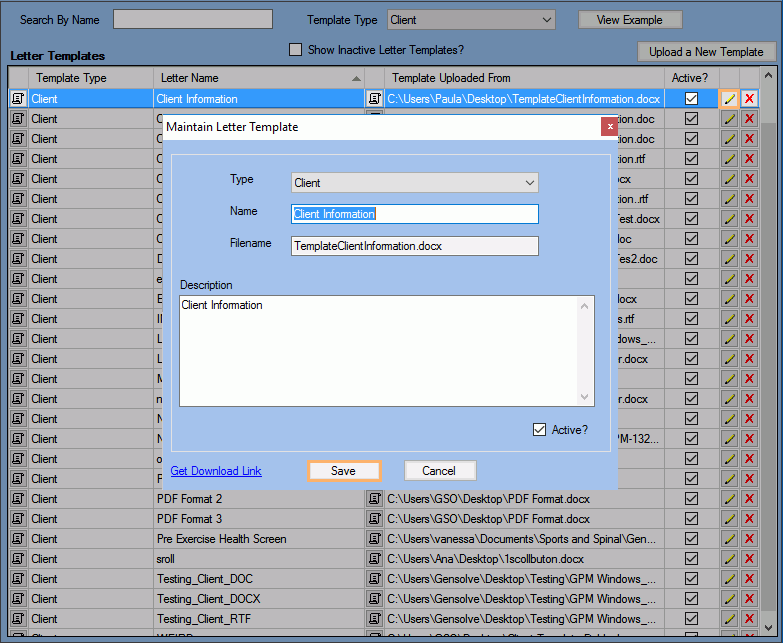Open document icon beside Pre Exercise Health Screen
This screenshot has width=783, height=643.
375,539
